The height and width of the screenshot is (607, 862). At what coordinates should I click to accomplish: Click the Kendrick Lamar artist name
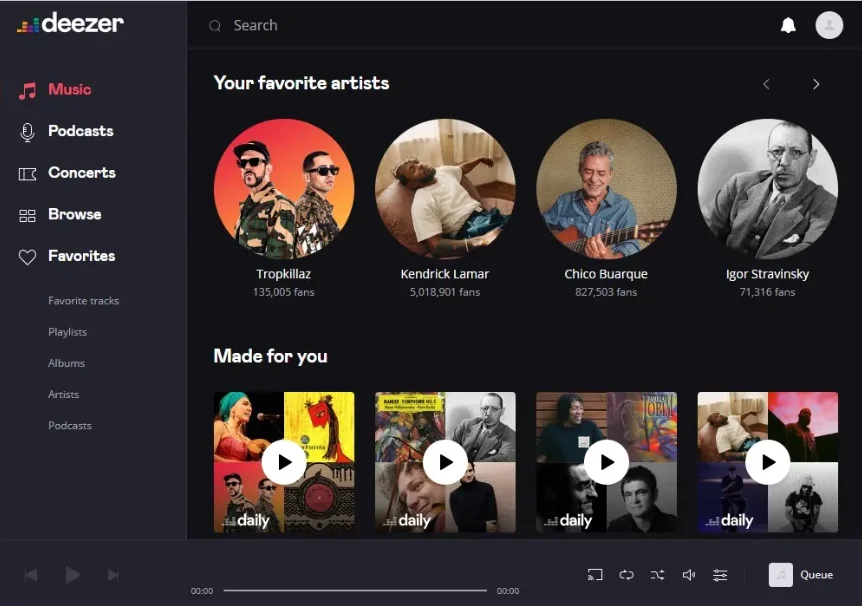[445, 274]
